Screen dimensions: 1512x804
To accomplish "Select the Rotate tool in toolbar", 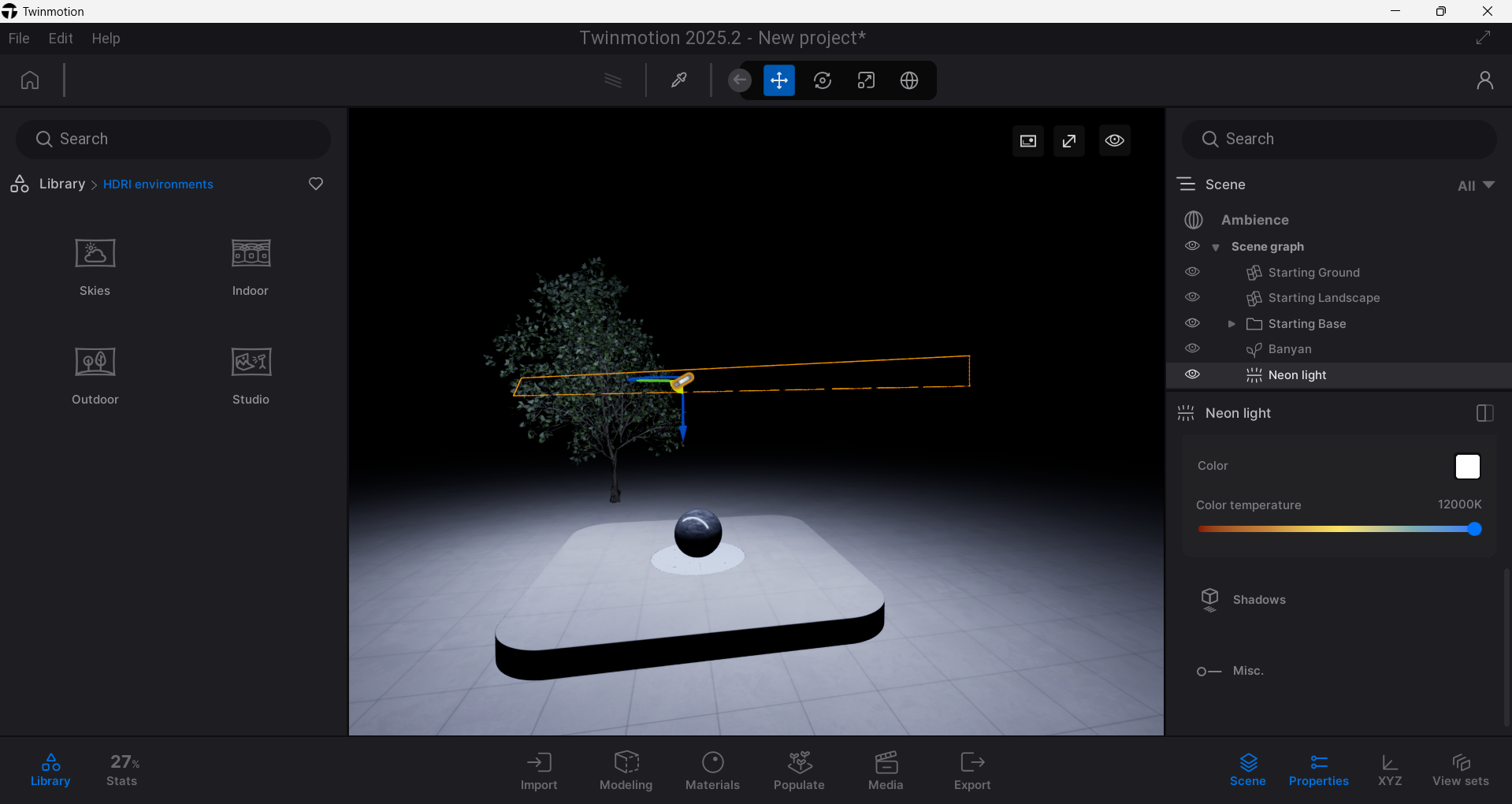I will coord(822,80).
